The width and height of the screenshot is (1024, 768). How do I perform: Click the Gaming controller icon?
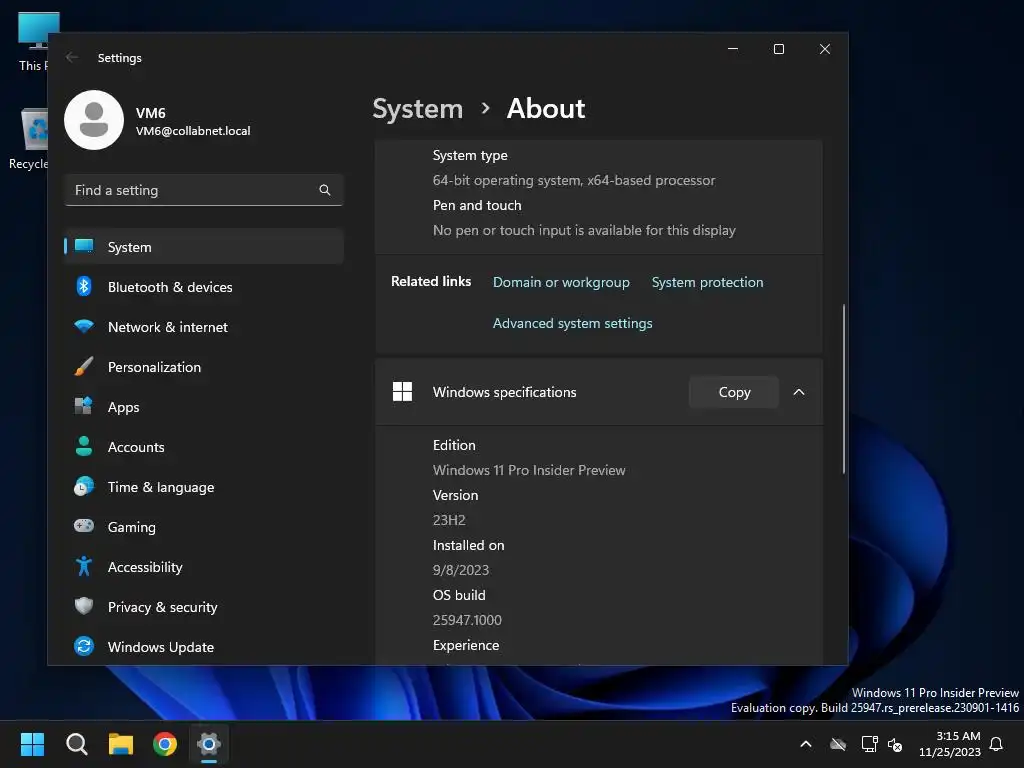(x=84, y=526)
